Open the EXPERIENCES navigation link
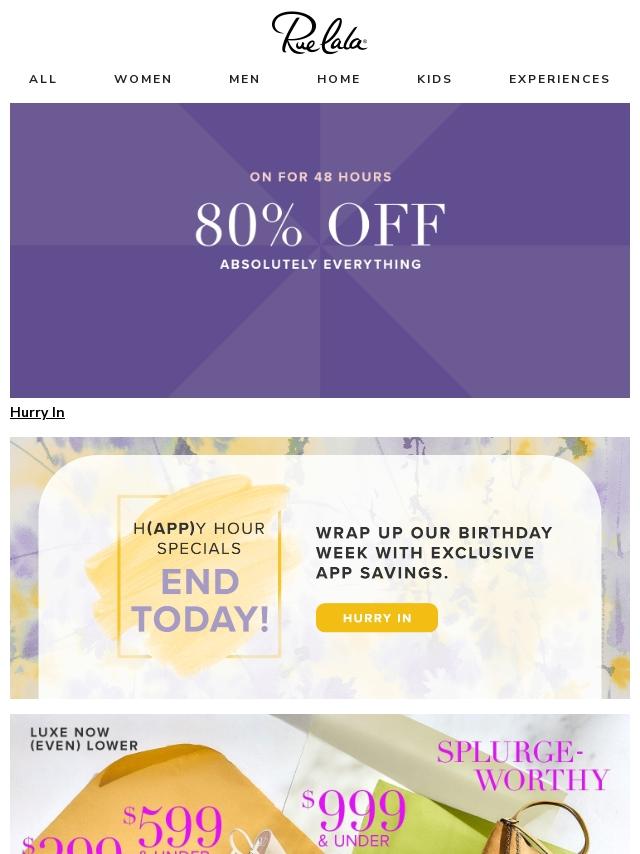 coord(559,79)
